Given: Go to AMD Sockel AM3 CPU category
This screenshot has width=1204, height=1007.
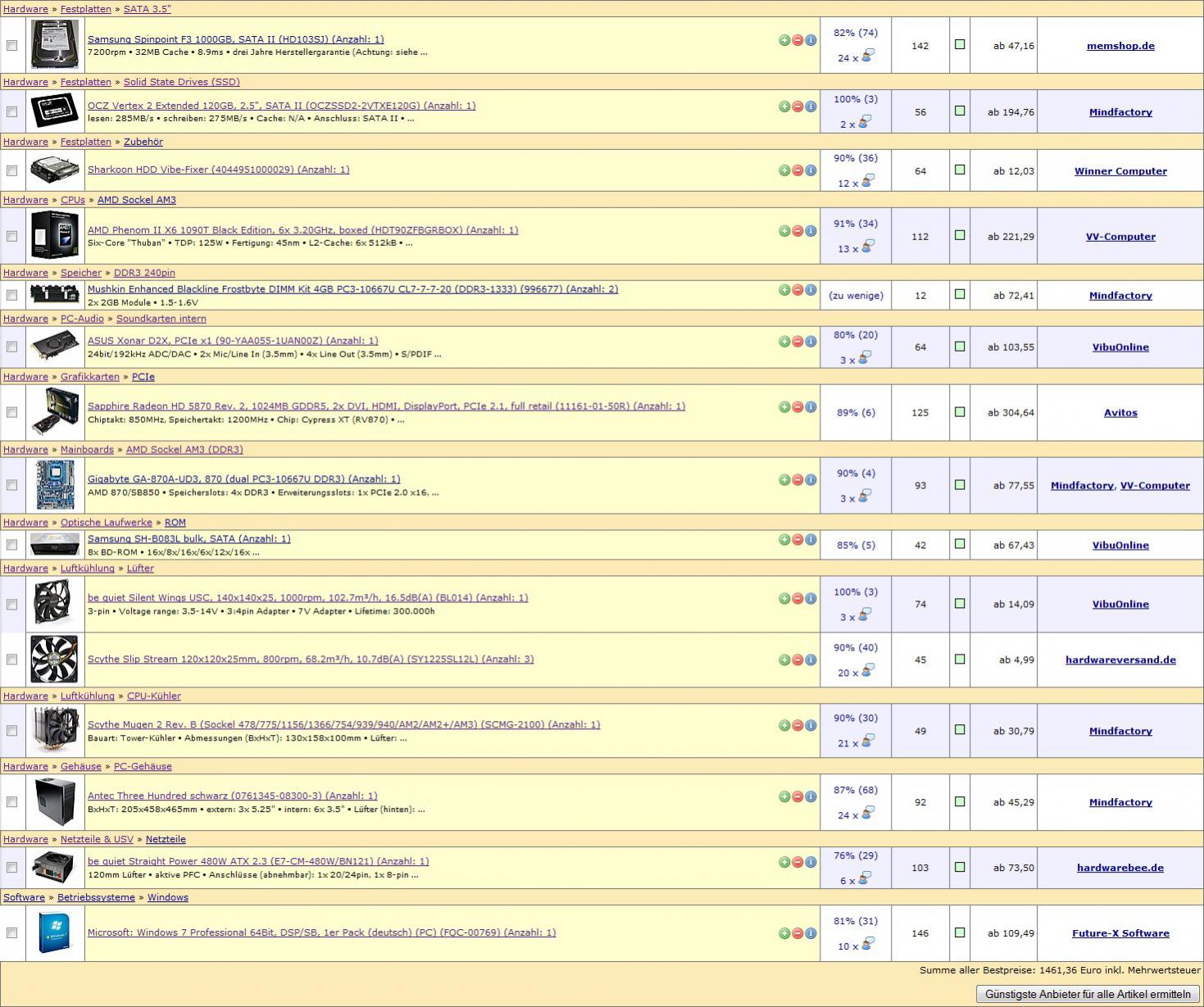Looking at the screenshot, I should 136,200.
